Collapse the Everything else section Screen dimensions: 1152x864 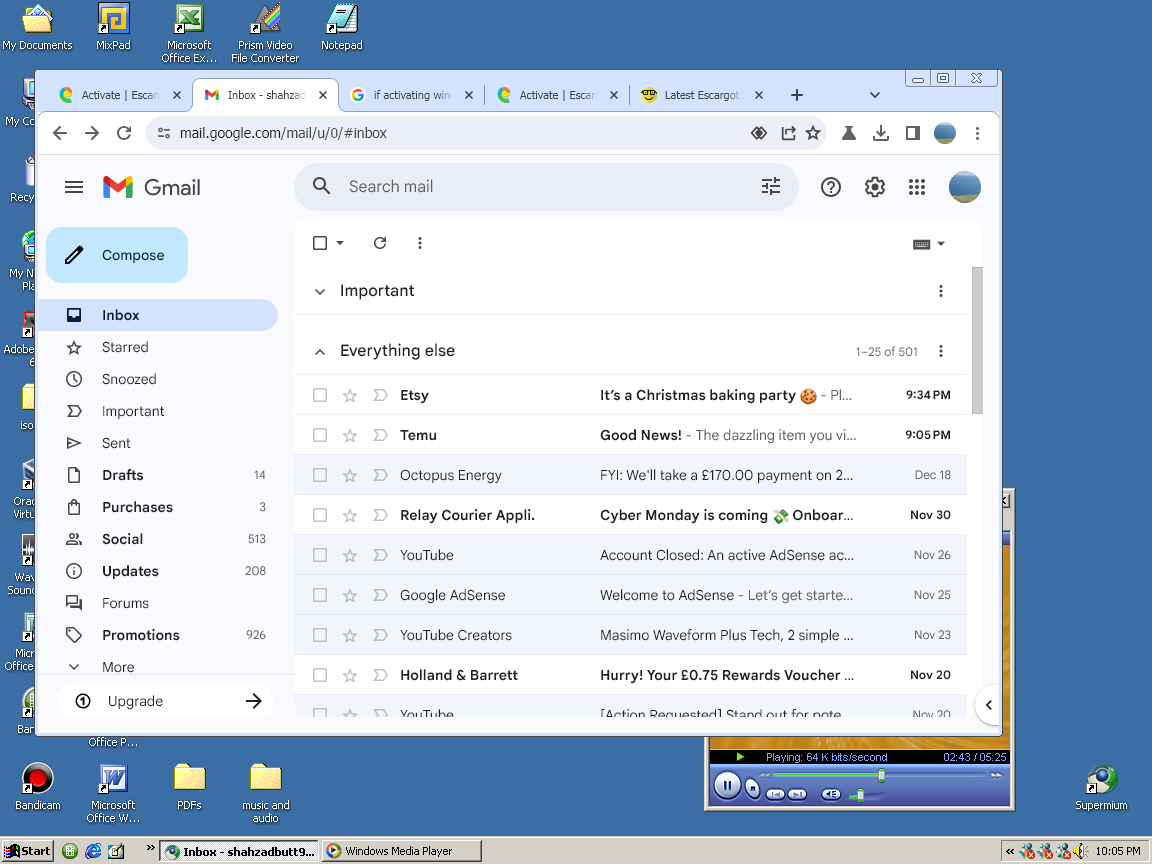pos(320,351)
